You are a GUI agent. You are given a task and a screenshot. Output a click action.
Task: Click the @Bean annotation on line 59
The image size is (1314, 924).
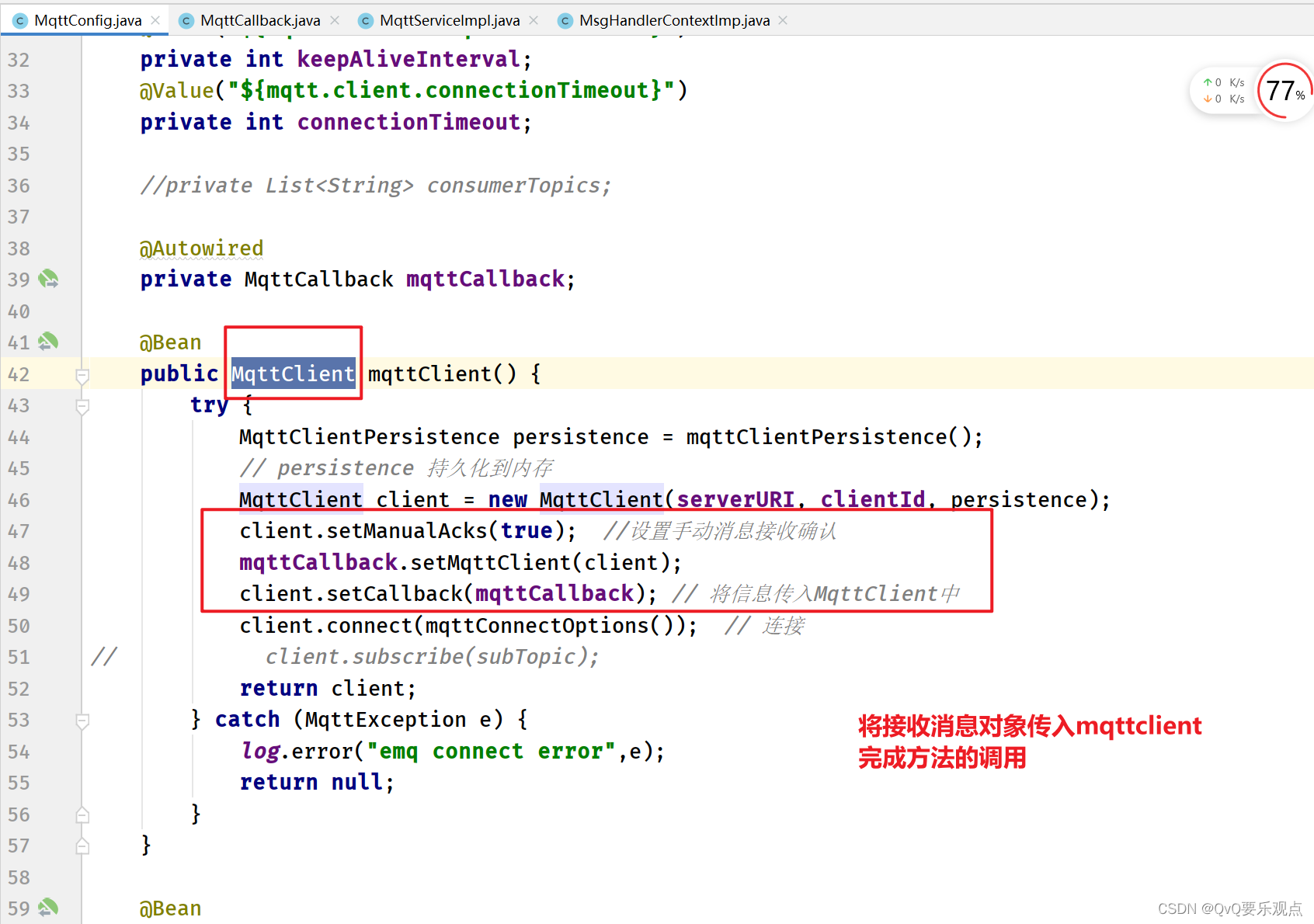point(170,908)
